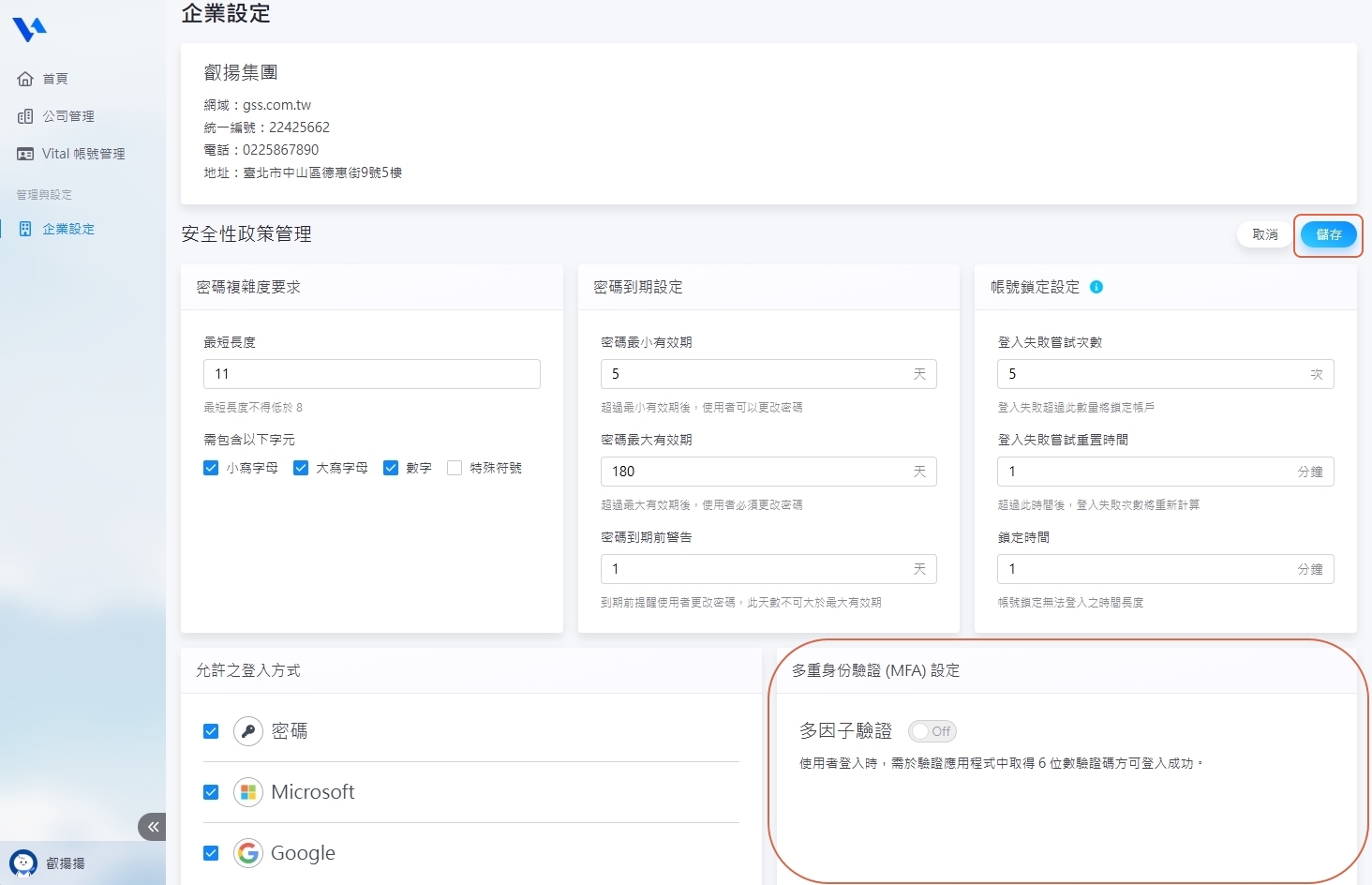Image resolution: width=1372 pixels, height=885 pixels.
Task: Uncheck the 大寫字母 checkbox
Action: (301, 468)
